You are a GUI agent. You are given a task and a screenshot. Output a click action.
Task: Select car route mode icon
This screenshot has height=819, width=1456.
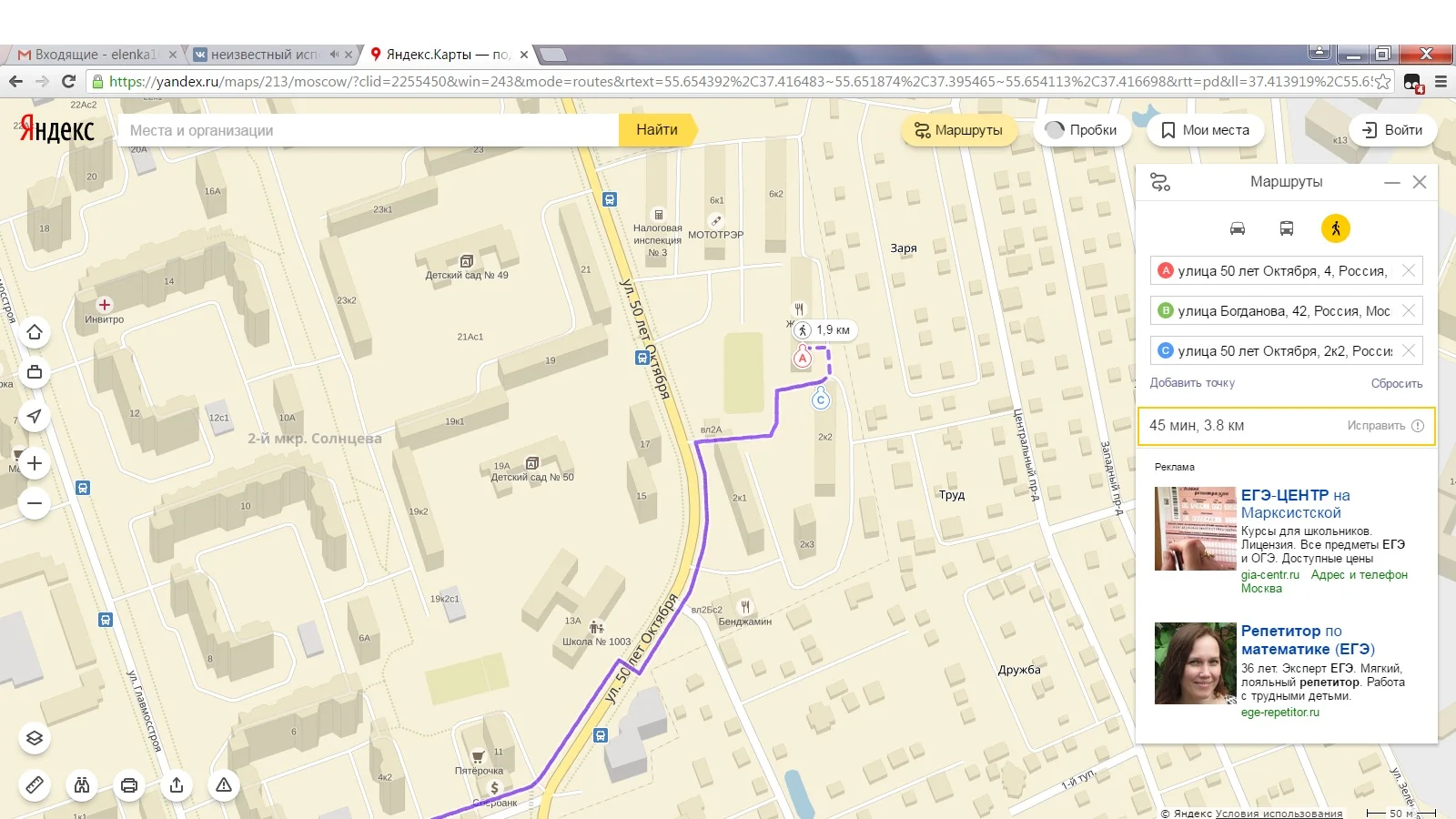click(1238, 228)
